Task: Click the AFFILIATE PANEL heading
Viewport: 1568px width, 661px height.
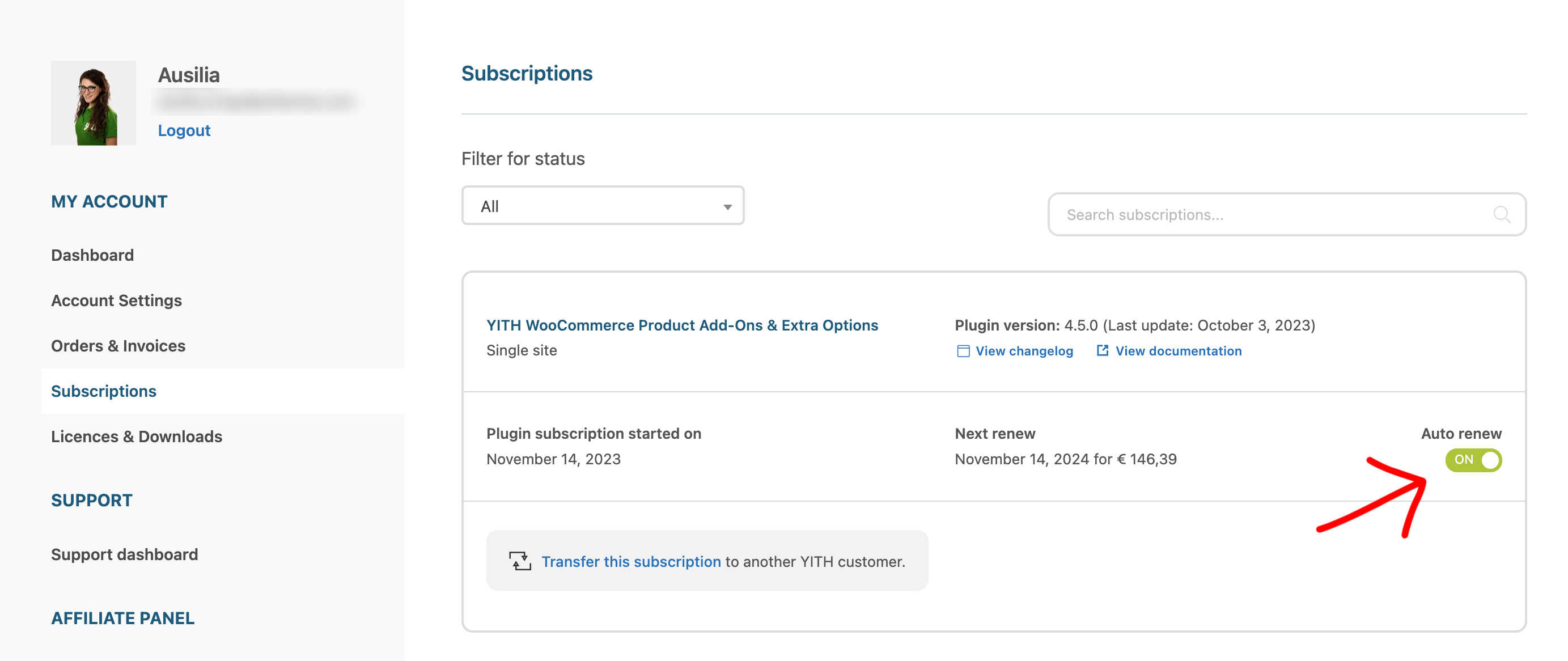Action: click(122, 618)
